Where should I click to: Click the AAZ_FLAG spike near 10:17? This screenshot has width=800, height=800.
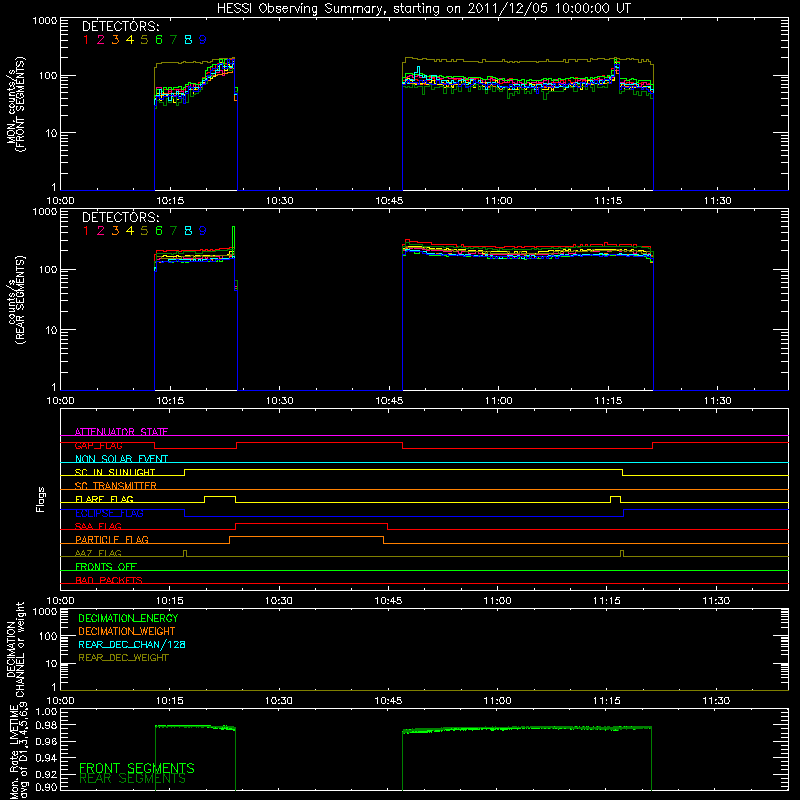coord(185,554)
